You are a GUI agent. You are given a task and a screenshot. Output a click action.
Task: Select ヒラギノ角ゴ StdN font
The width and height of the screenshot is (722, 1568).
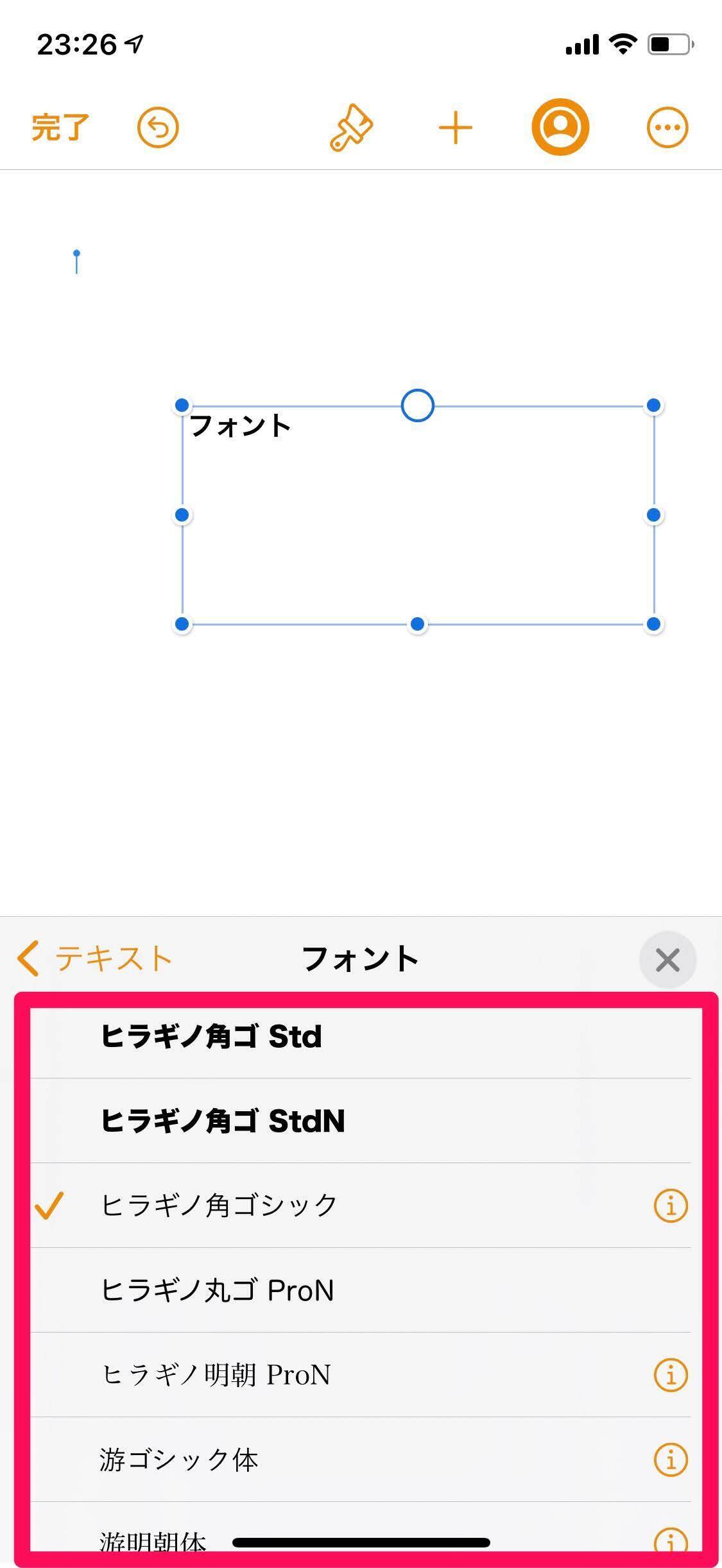point(223,1121)
